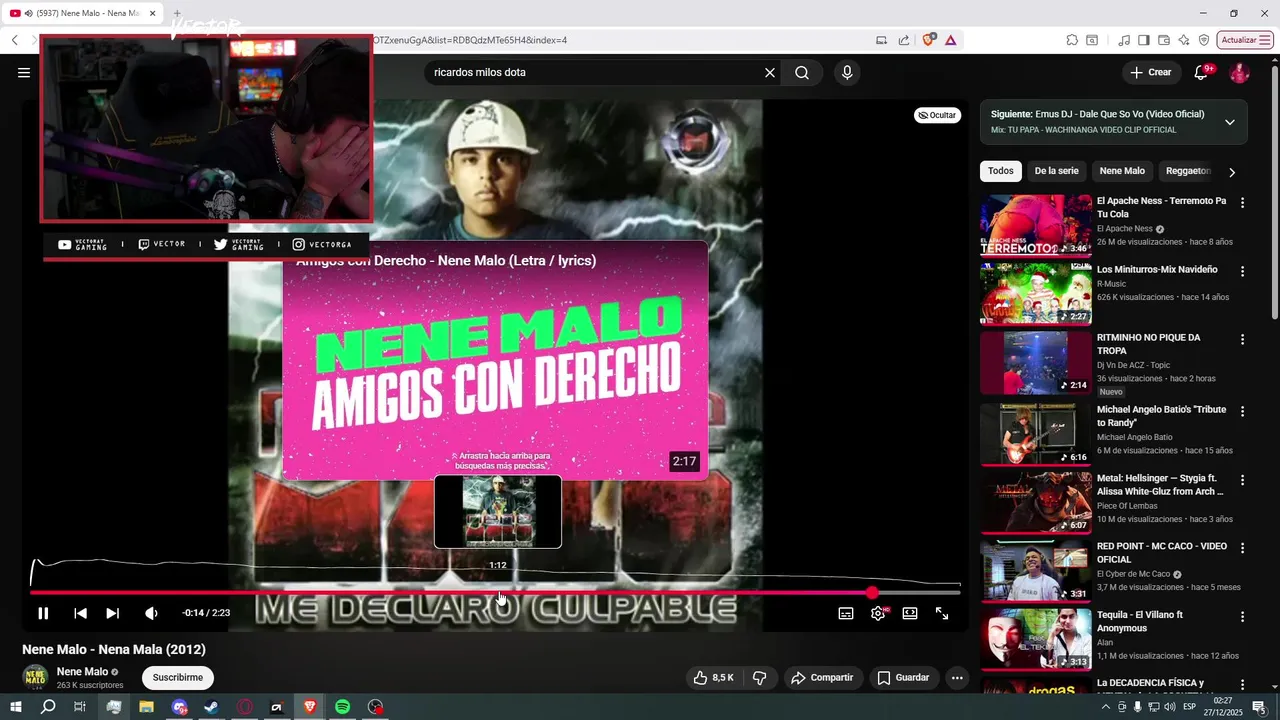Open the Brave playlist music note icon

click(x=1125, y=40)
